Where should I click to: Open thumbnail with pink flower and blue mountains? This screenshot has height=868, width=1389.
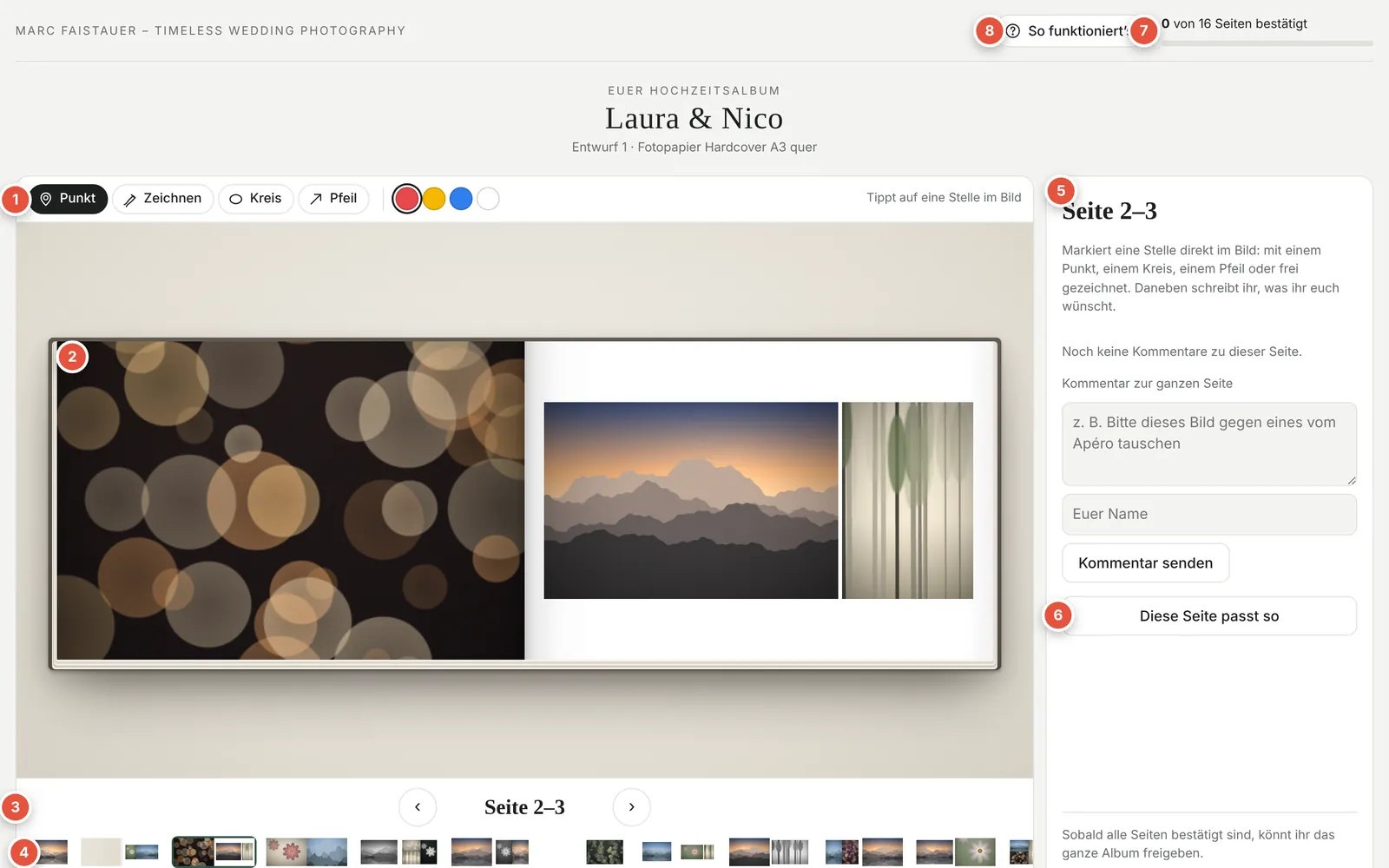coord(306,852)
